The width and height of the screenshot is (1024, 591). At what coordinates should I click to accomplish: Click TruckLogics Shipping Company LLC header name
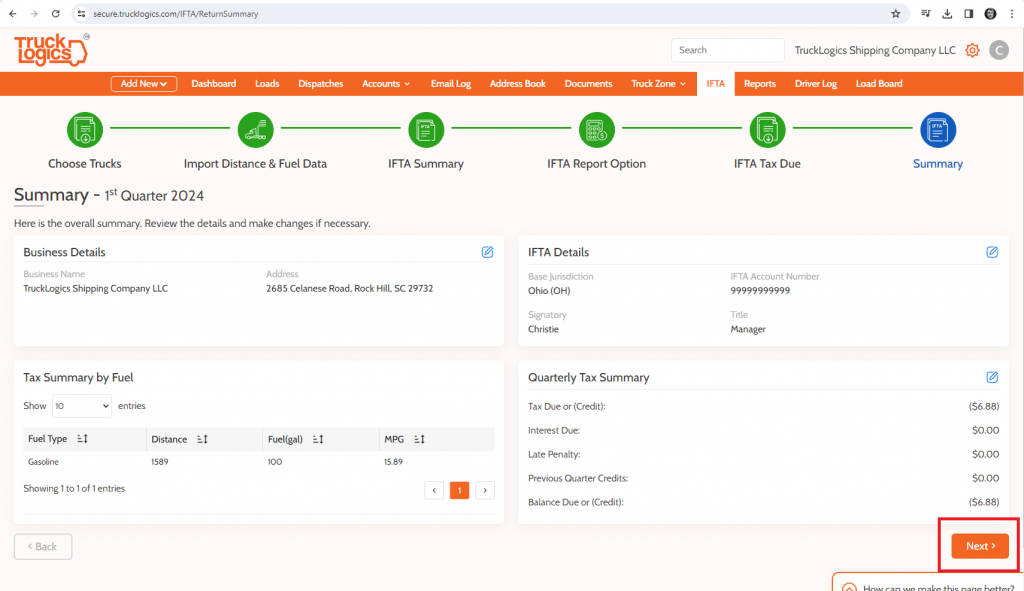point(874,50)
